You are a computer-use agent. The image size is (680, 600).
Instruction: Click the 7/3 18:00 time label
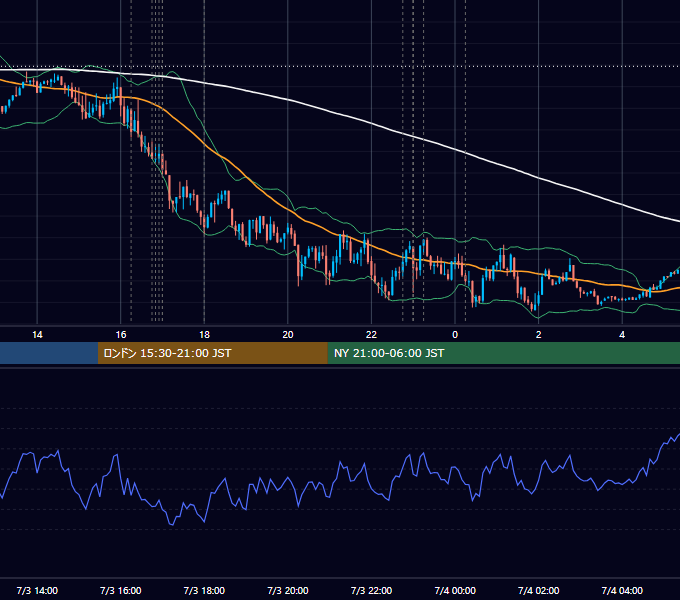click(204, 590)
